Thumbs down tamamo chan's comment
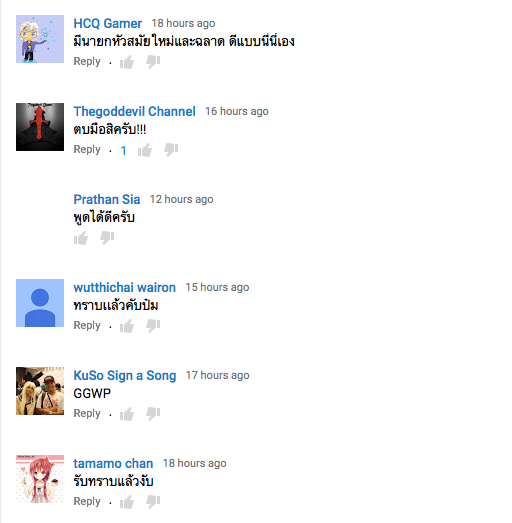Screen dimensions: 512x523 coord(153,502)
